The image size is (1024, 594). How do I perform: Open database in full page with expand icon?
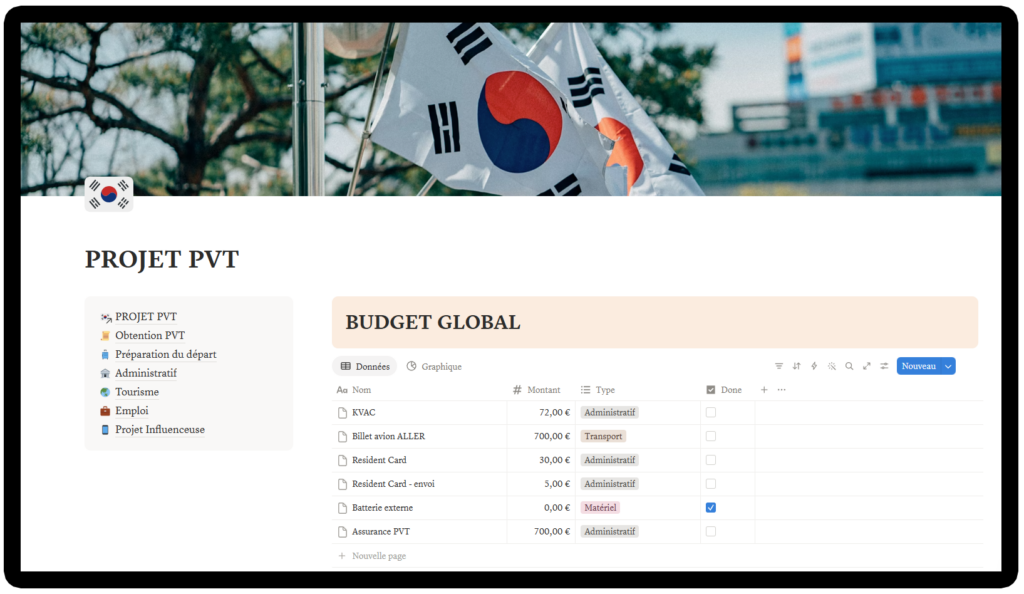(x=867, y=366)
